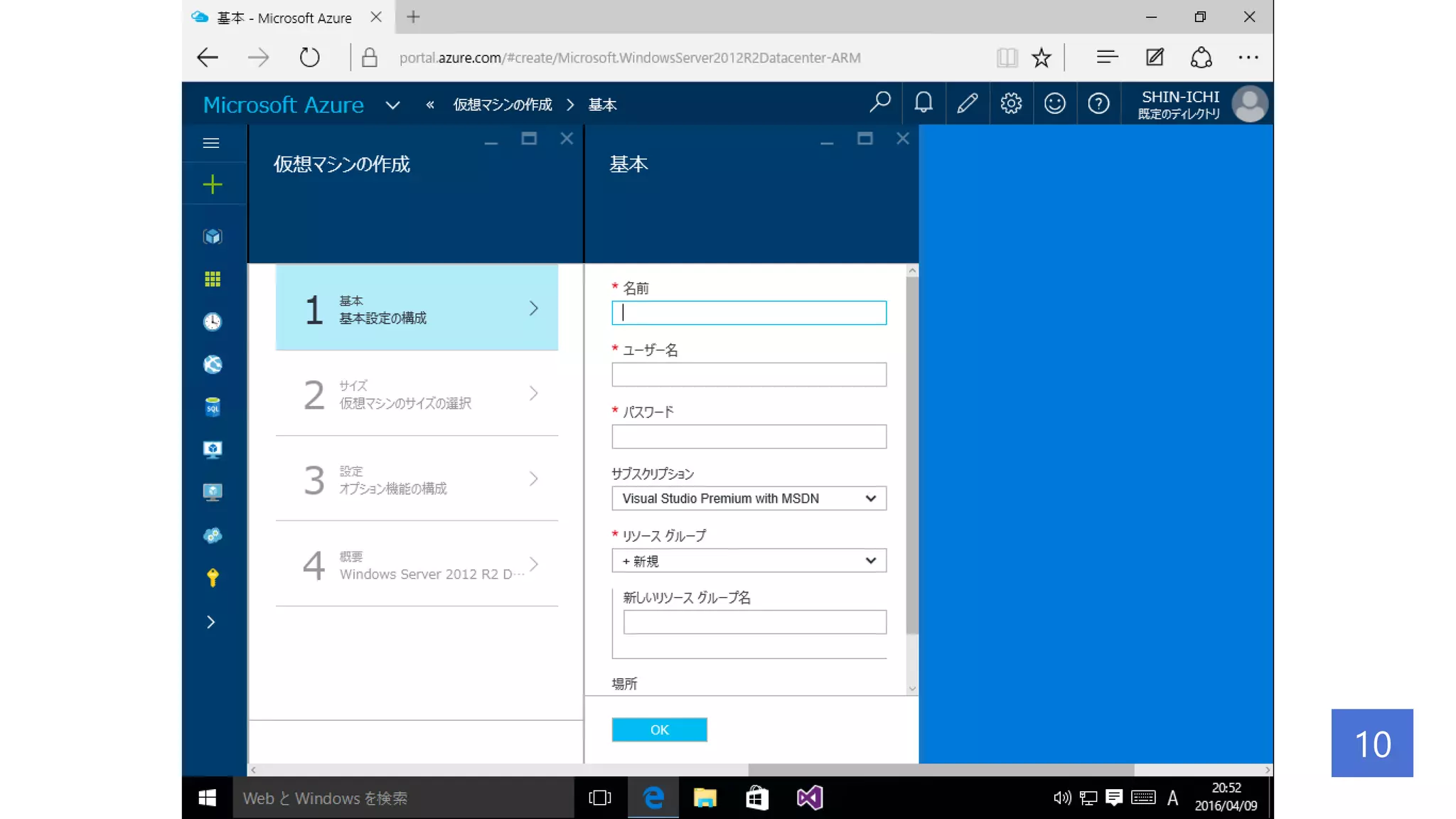Open the resource group dropdown showing +新規

(748, 561)
